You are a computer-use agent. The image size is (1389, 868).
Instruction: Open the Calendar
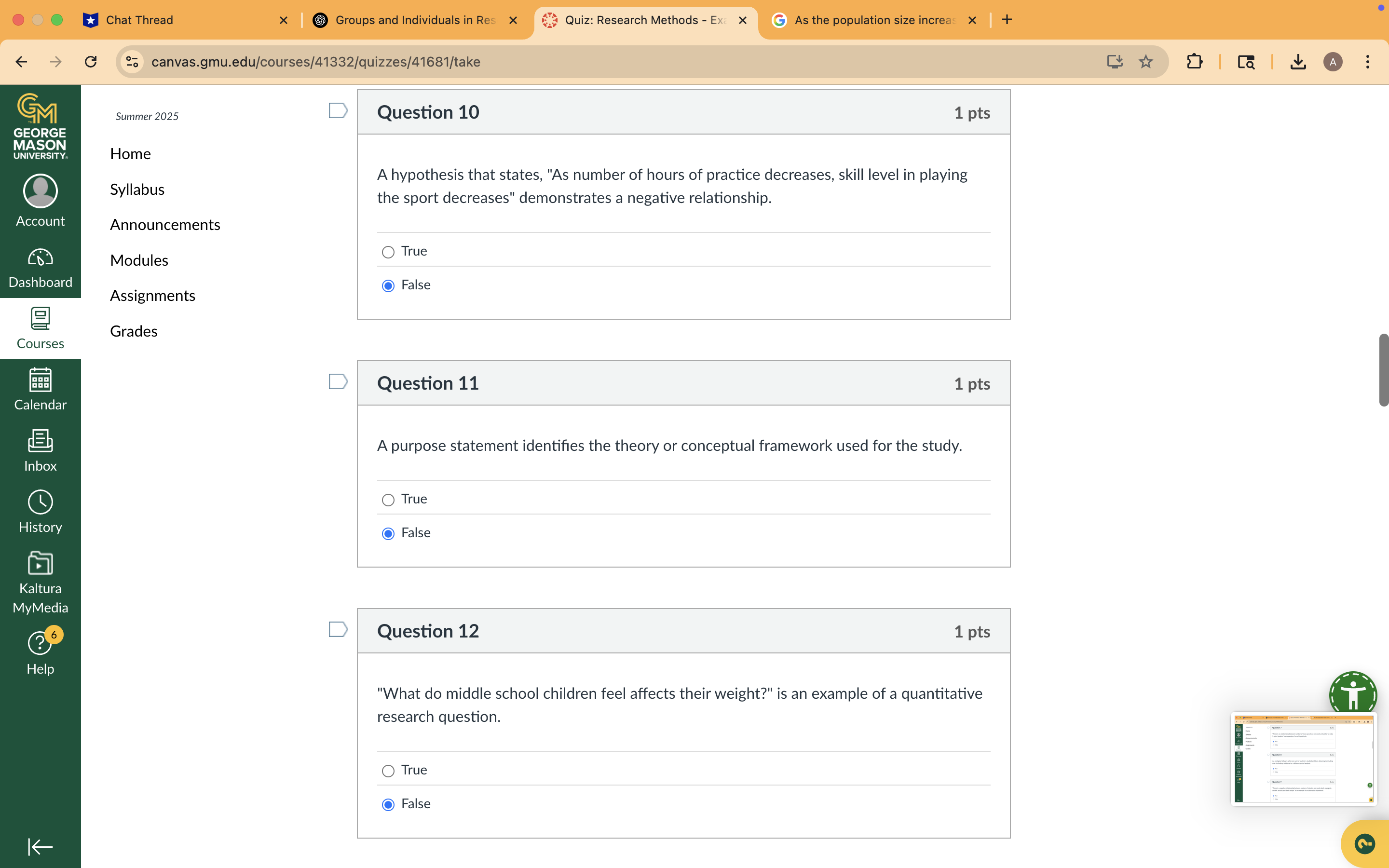(x=40, y=389)
